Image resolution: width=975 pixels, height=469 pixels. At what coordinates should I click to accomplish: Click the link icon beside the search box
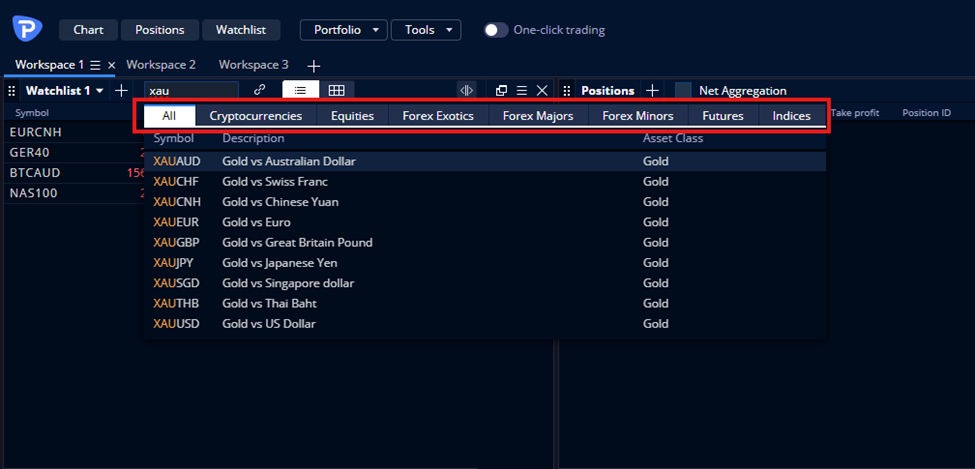point(260,90)
